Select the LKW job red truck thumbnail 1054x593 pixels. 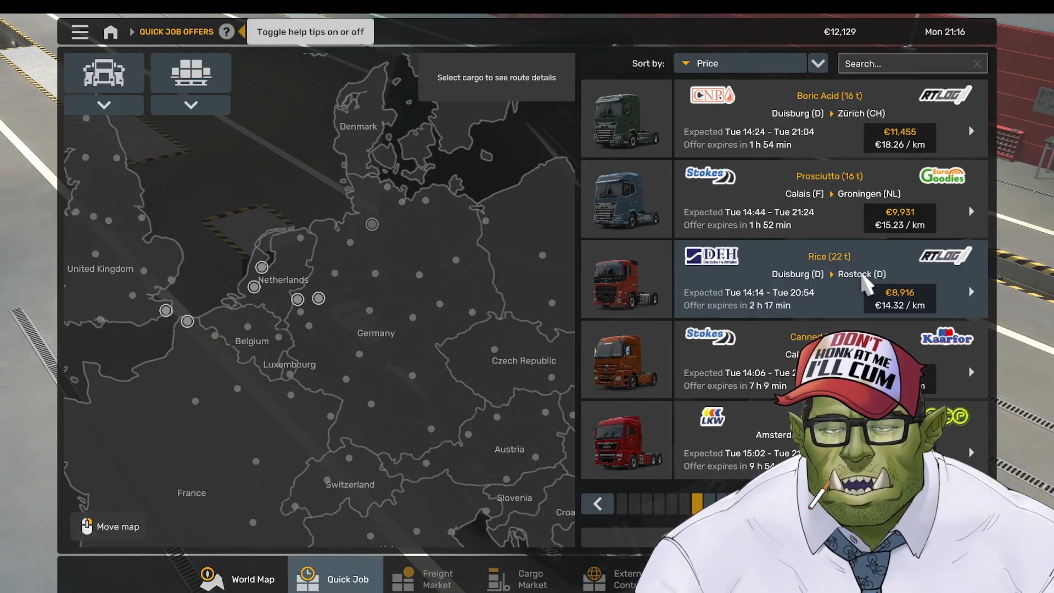pyautogui.click(x=626, y=440)
